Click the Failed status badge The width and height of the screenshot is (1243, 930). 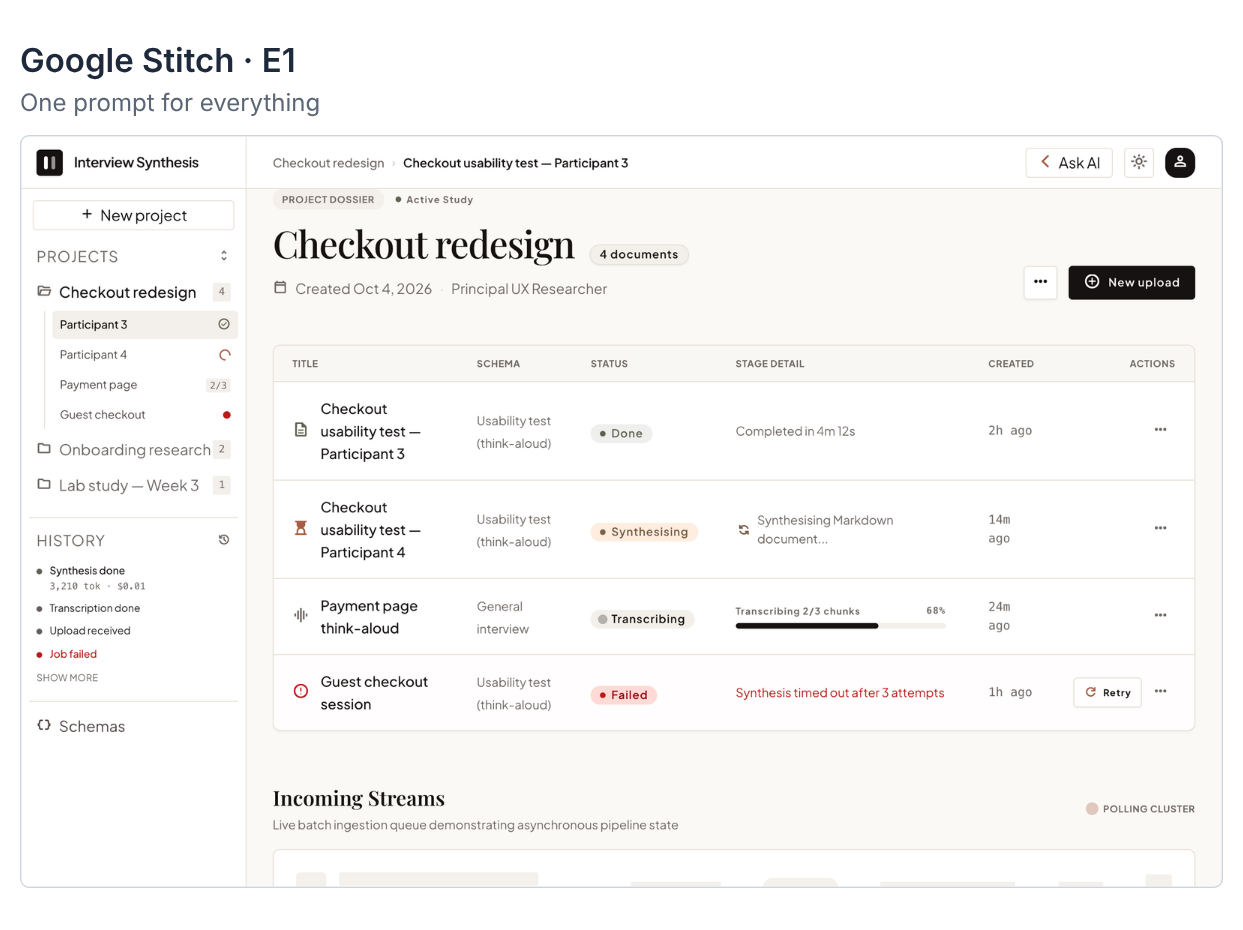click(623, 695)
